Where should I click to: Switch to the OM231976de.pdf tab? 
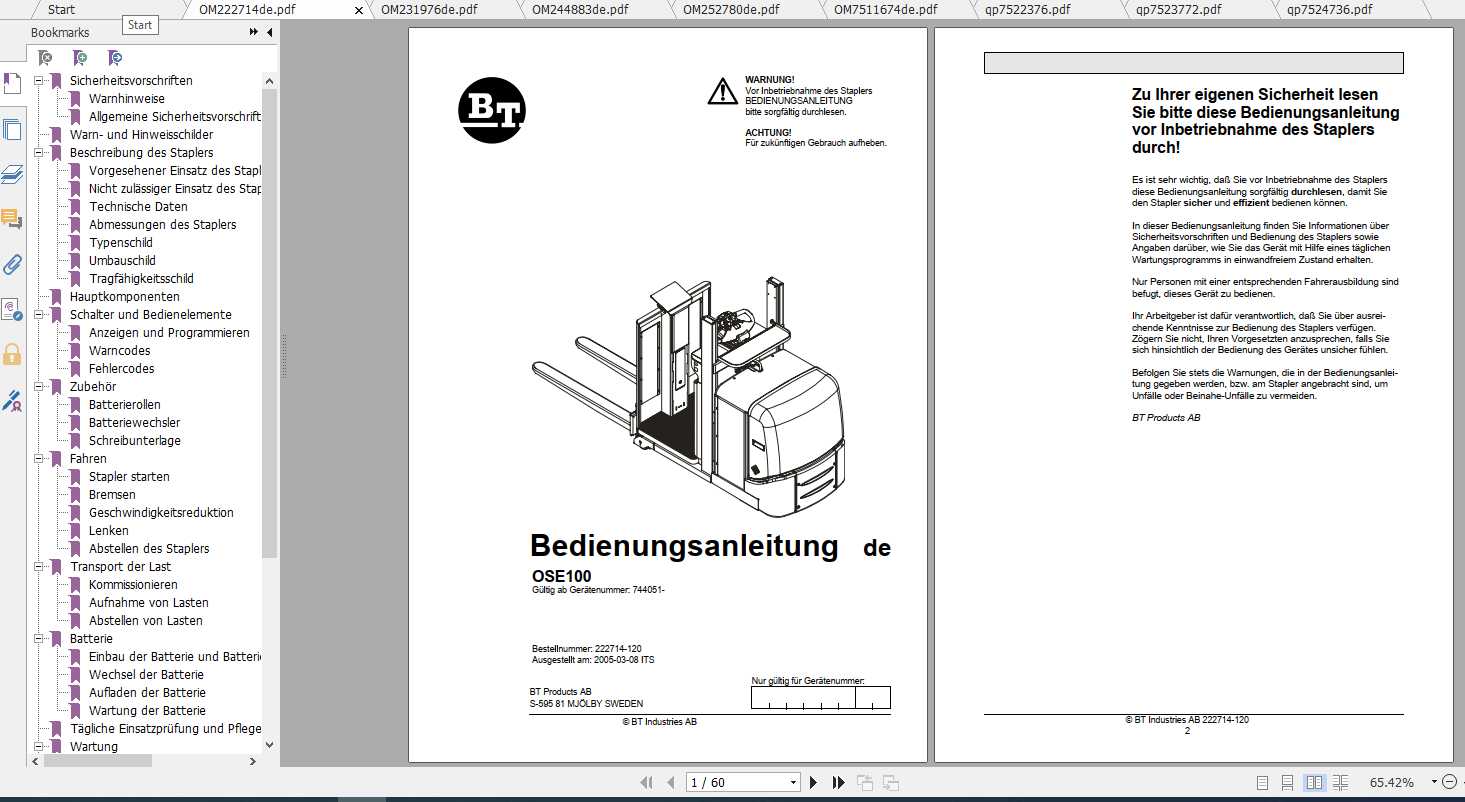427,10
